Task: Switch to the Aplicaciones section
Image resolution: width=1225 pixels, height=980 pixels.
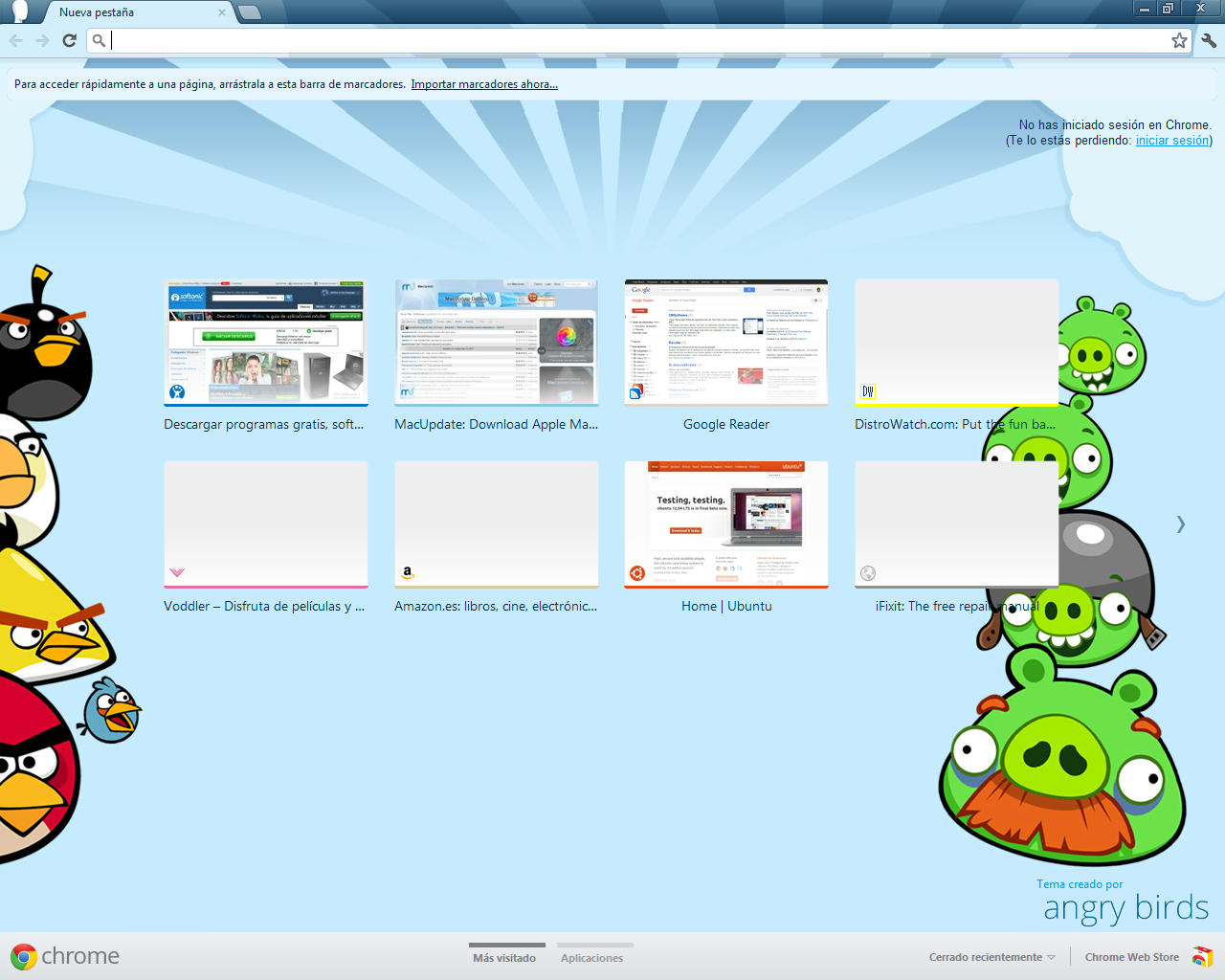Action: (591, 957)
